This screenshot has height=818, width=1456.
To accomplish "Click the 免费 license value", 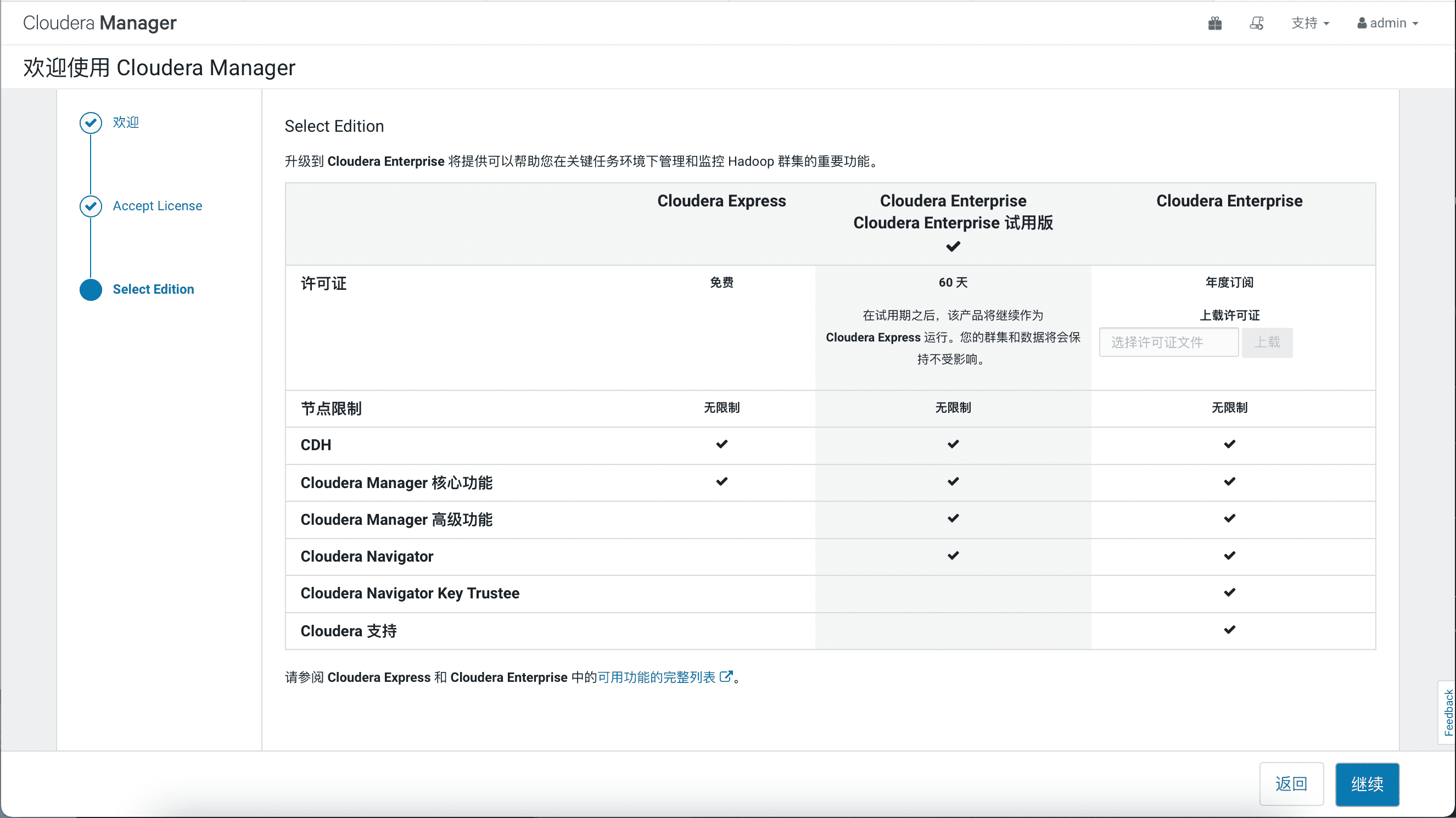I will 722,283.
